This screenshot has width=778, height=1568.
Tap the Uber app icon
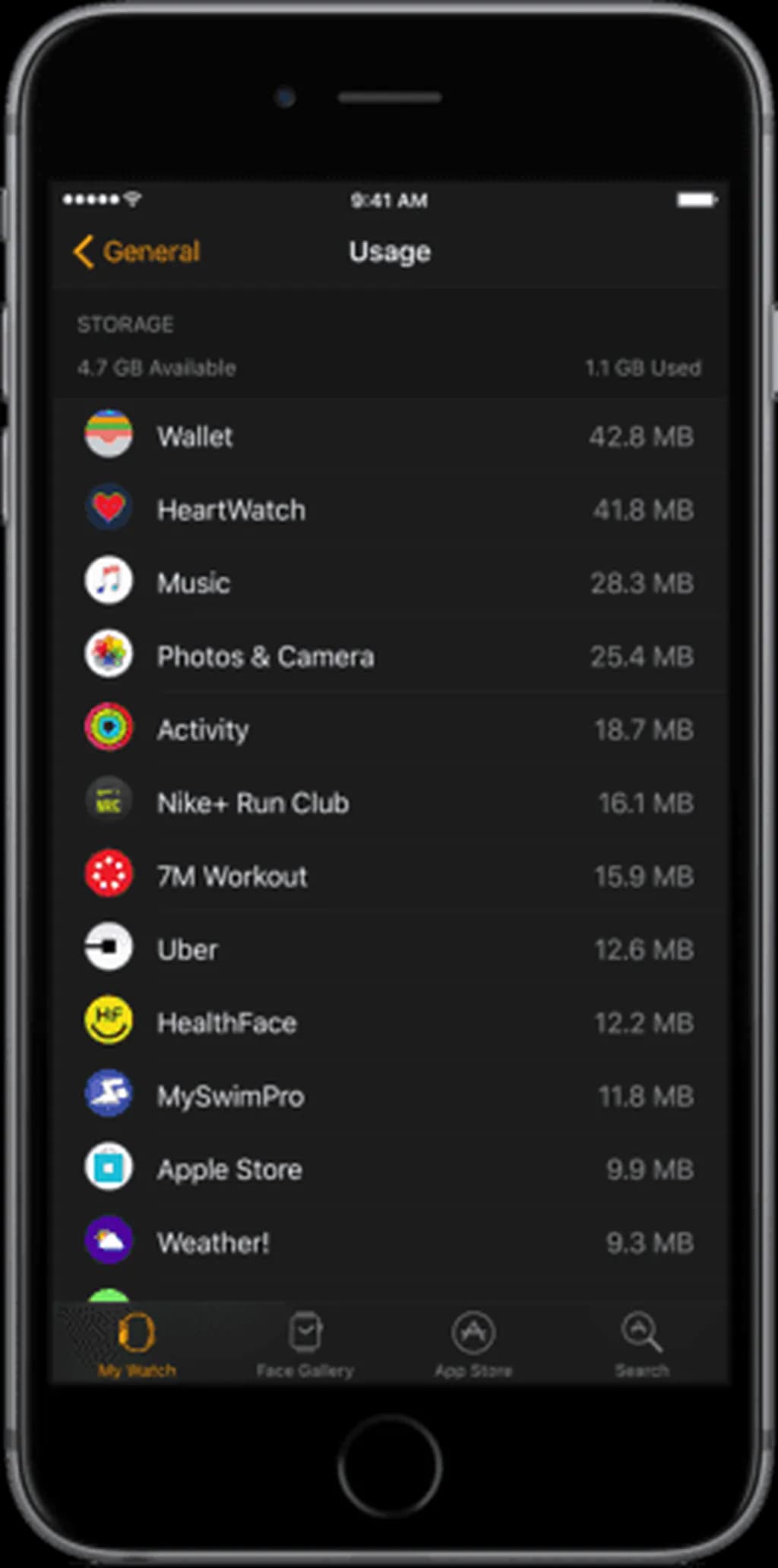[x=109, y=947]
